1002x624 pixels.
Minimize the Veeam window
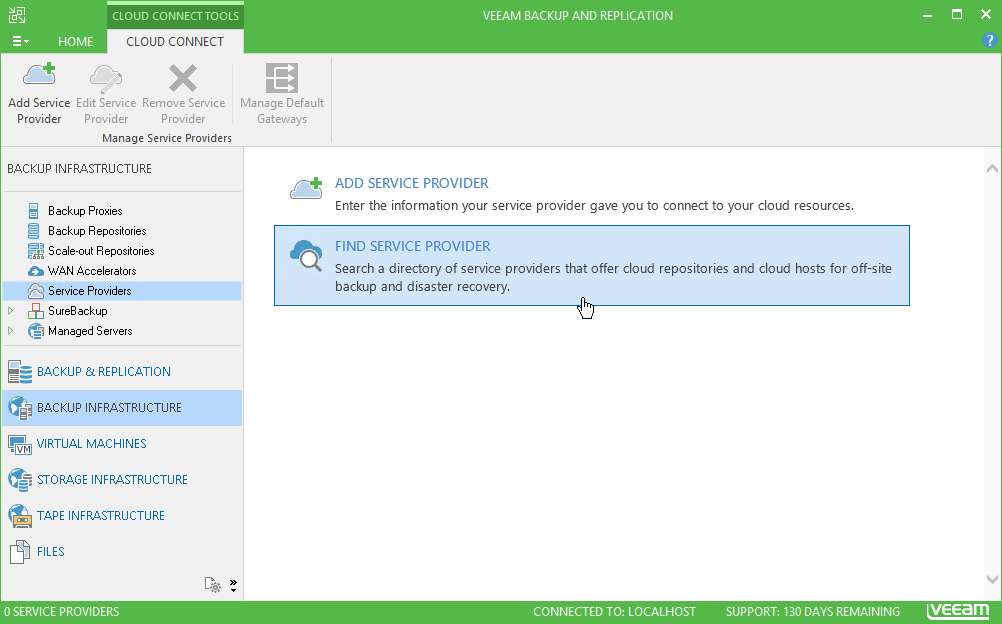(x=927, y=15)
